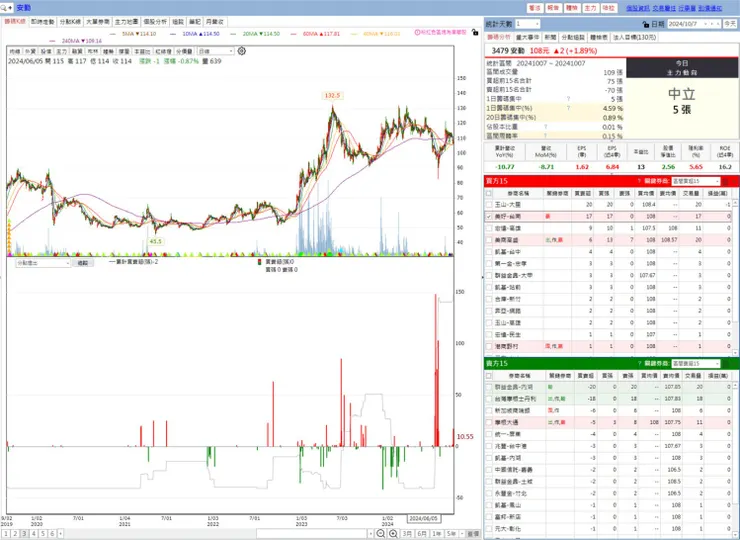Check the 合庫-新竹 broker row checkbox

pyautogui.click(x=489, y=299)
